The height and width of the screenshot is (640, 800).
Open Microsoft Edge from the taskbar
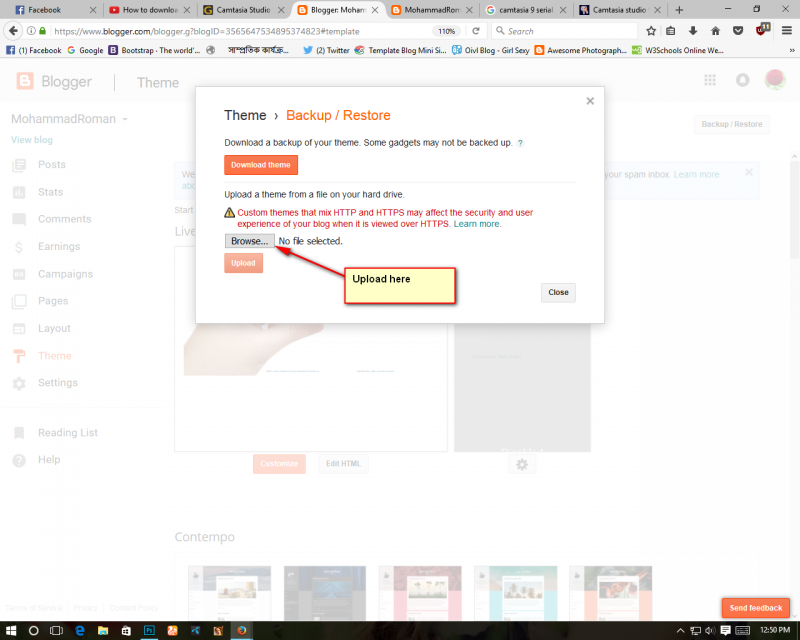coord(80,631)
